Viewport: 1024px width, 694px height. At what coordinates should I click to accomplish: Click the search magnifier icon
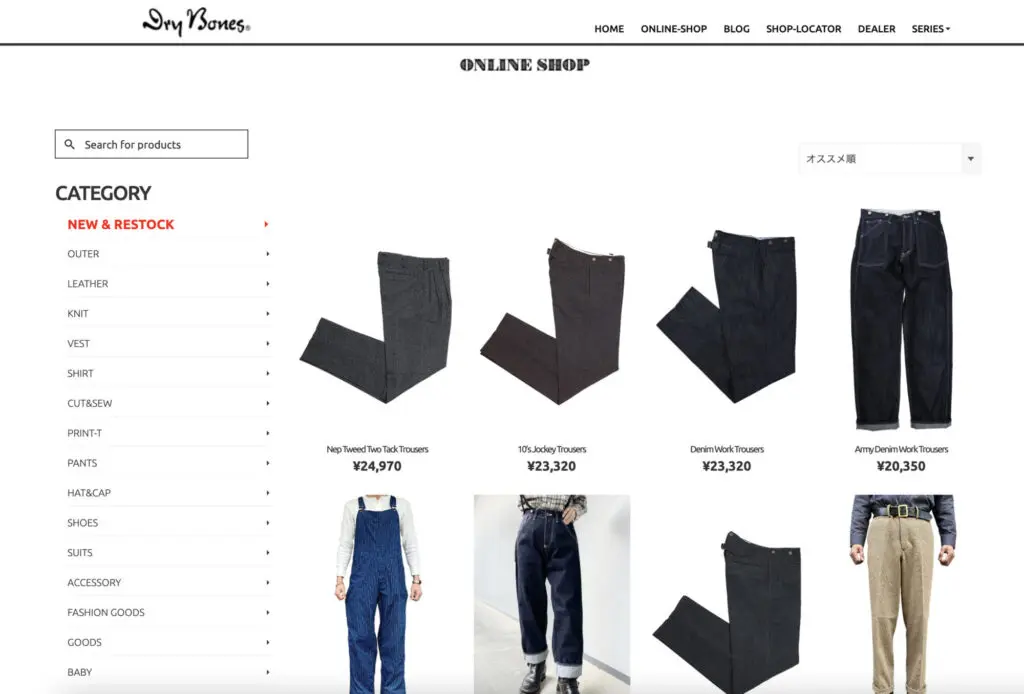point(69,144)
